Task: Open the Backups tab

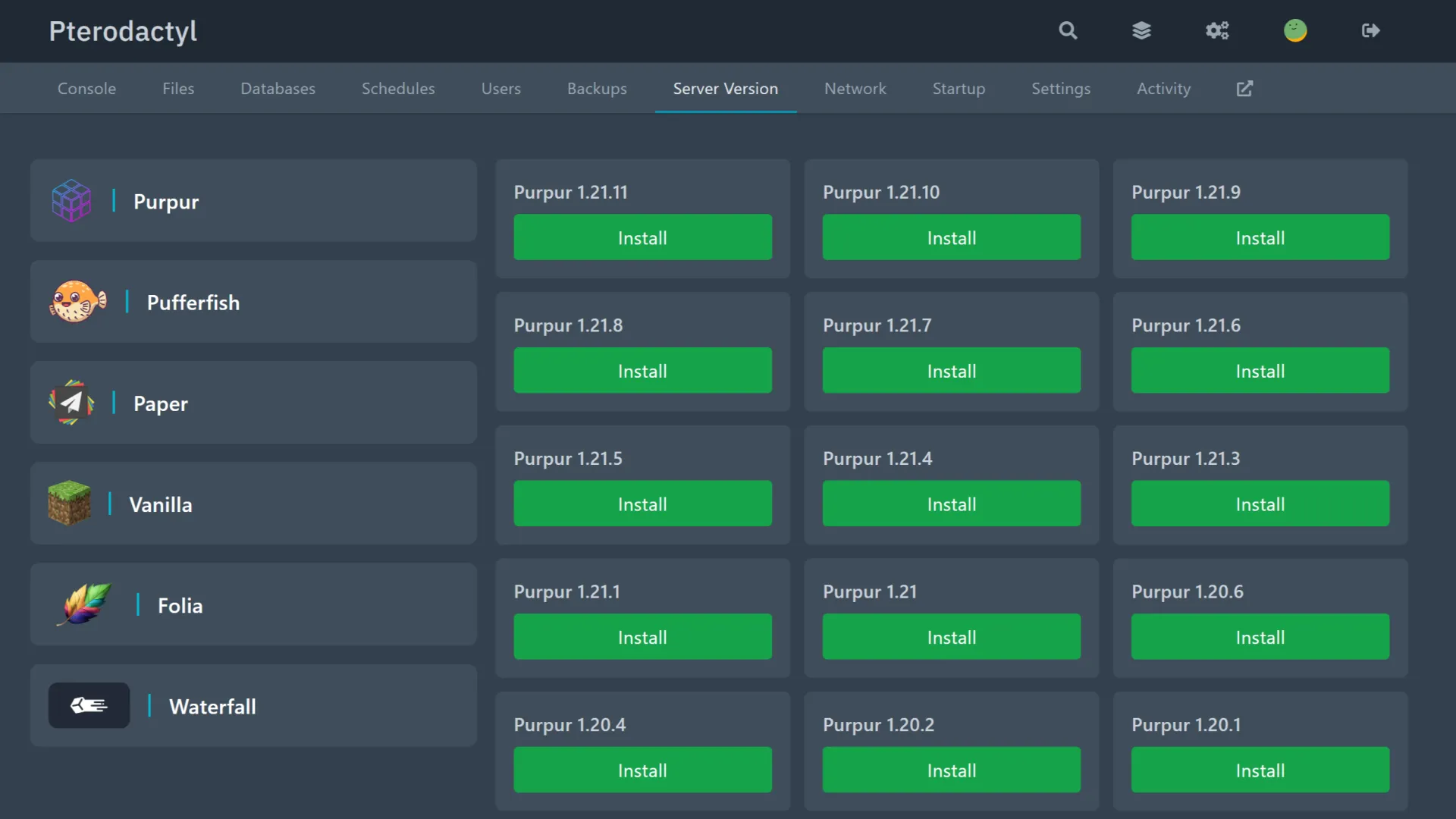Action: 597,89
